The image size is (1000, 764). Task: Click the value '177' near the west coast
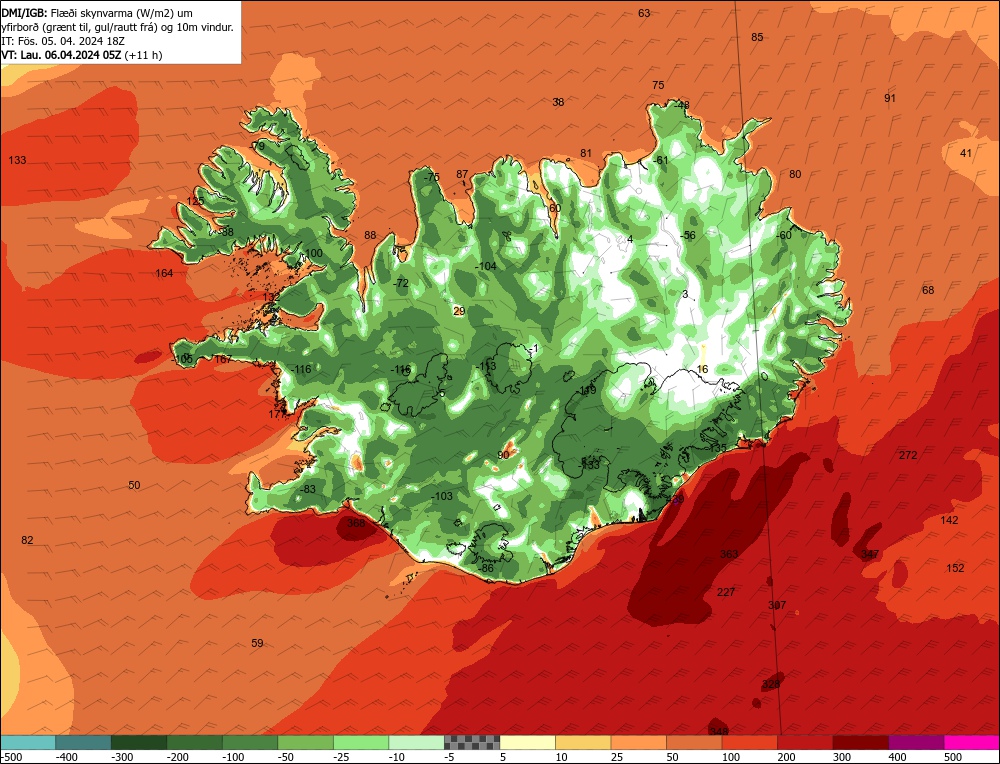(277, 415)
